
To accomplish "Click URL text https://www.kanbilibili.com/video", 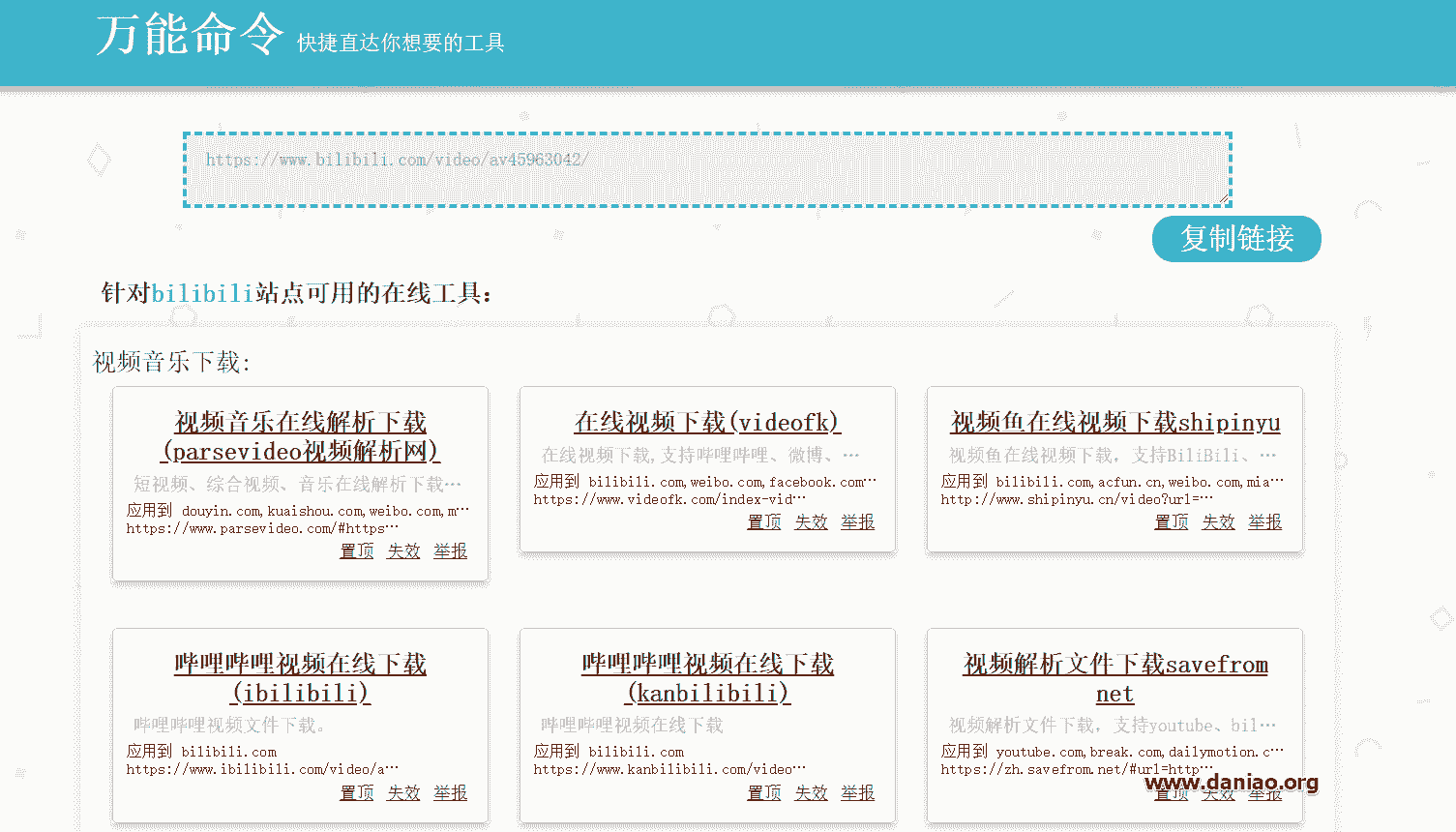I will pos(669,769).
